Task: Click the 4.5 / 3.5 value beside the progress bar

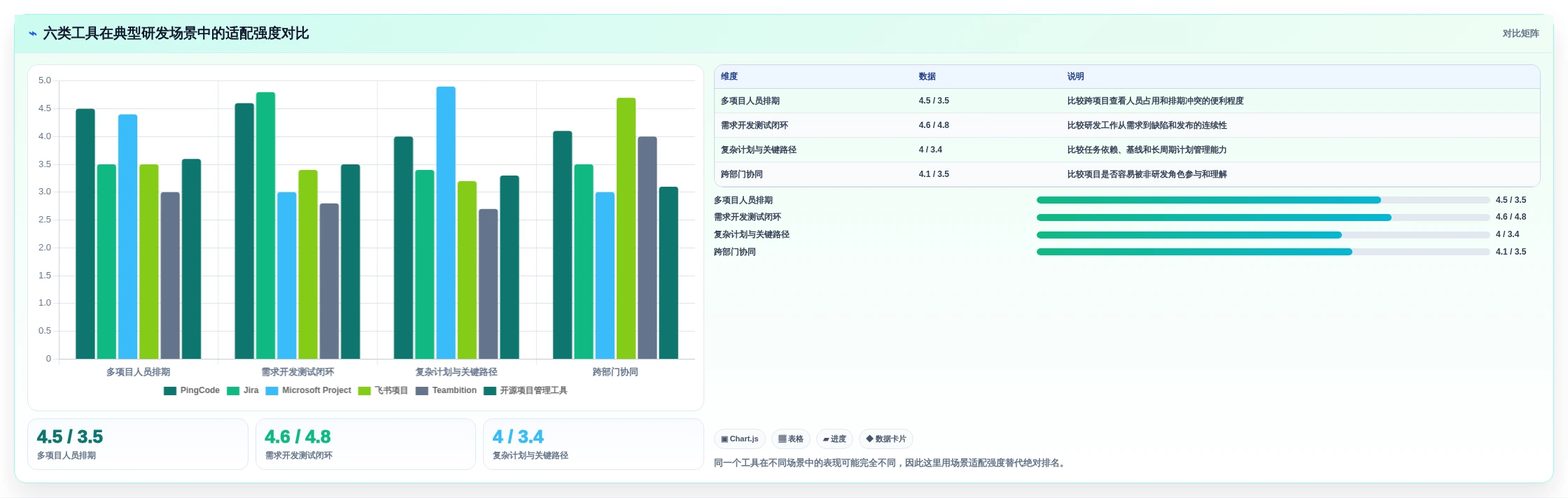Action: click(x=1511, y=201)
